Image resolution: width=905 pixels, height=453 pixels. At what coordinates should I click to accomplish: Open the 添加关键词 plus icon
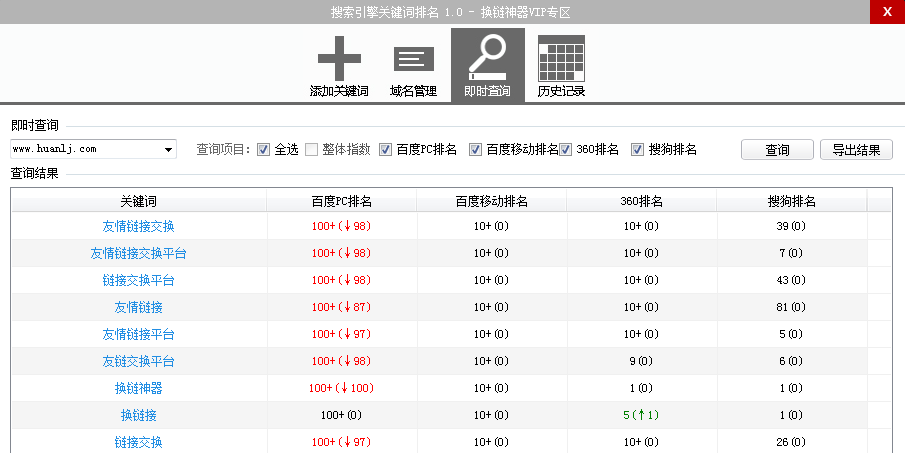coord(339,59)
